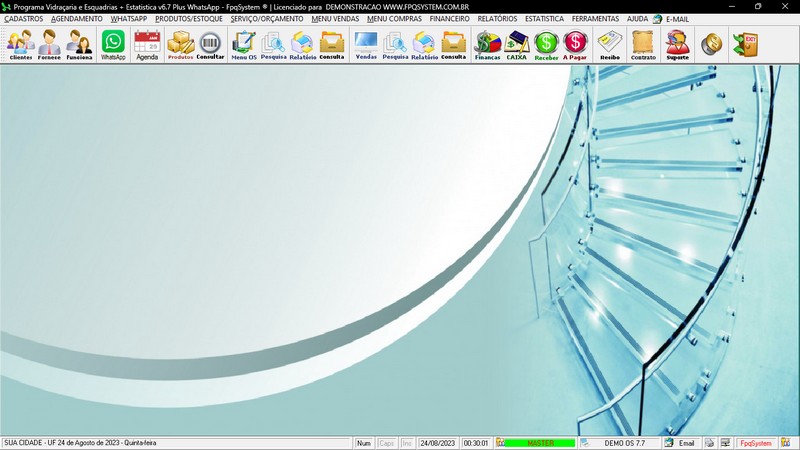This screenshot has width=800, height=450.
Task: Open the FINANCEIRO menu
Action: pyautogui.click(x=449, y=19)
